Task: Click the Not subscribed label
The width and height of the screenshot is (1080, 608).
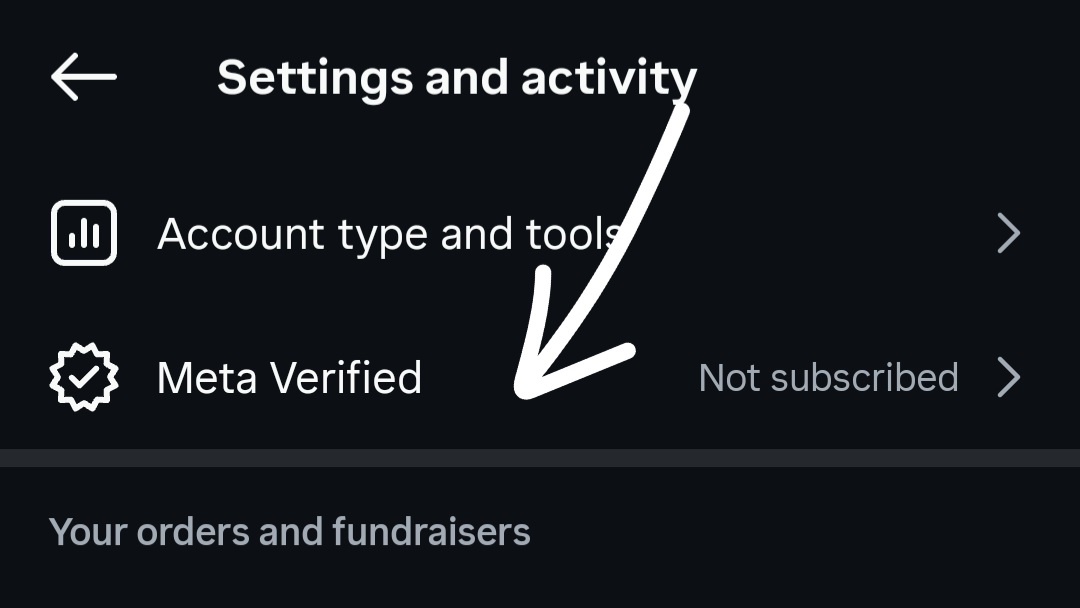Action: tap(828, 377)
